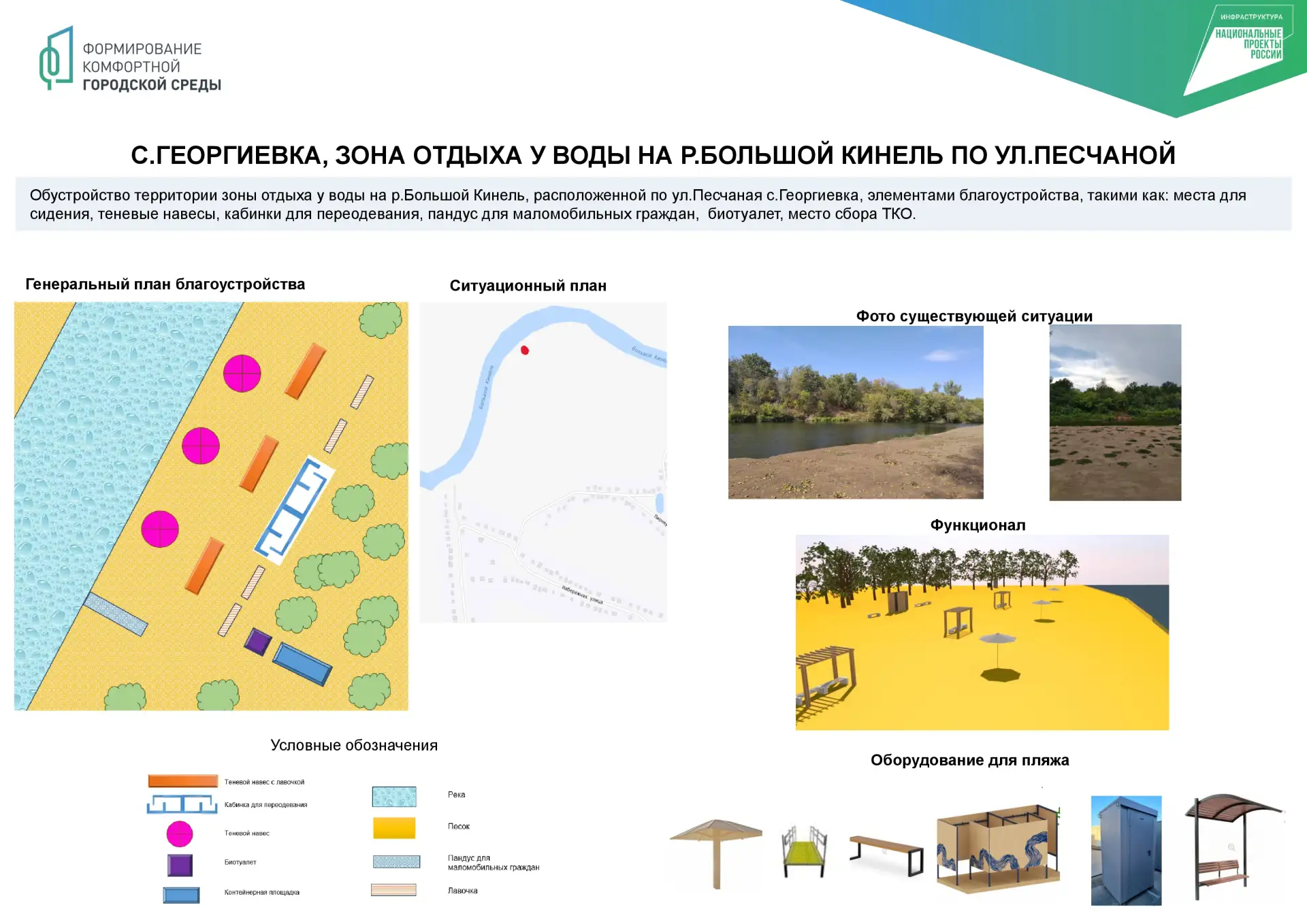Click the river texture legend swatch

pyautogui.click(x=394, y=796)
